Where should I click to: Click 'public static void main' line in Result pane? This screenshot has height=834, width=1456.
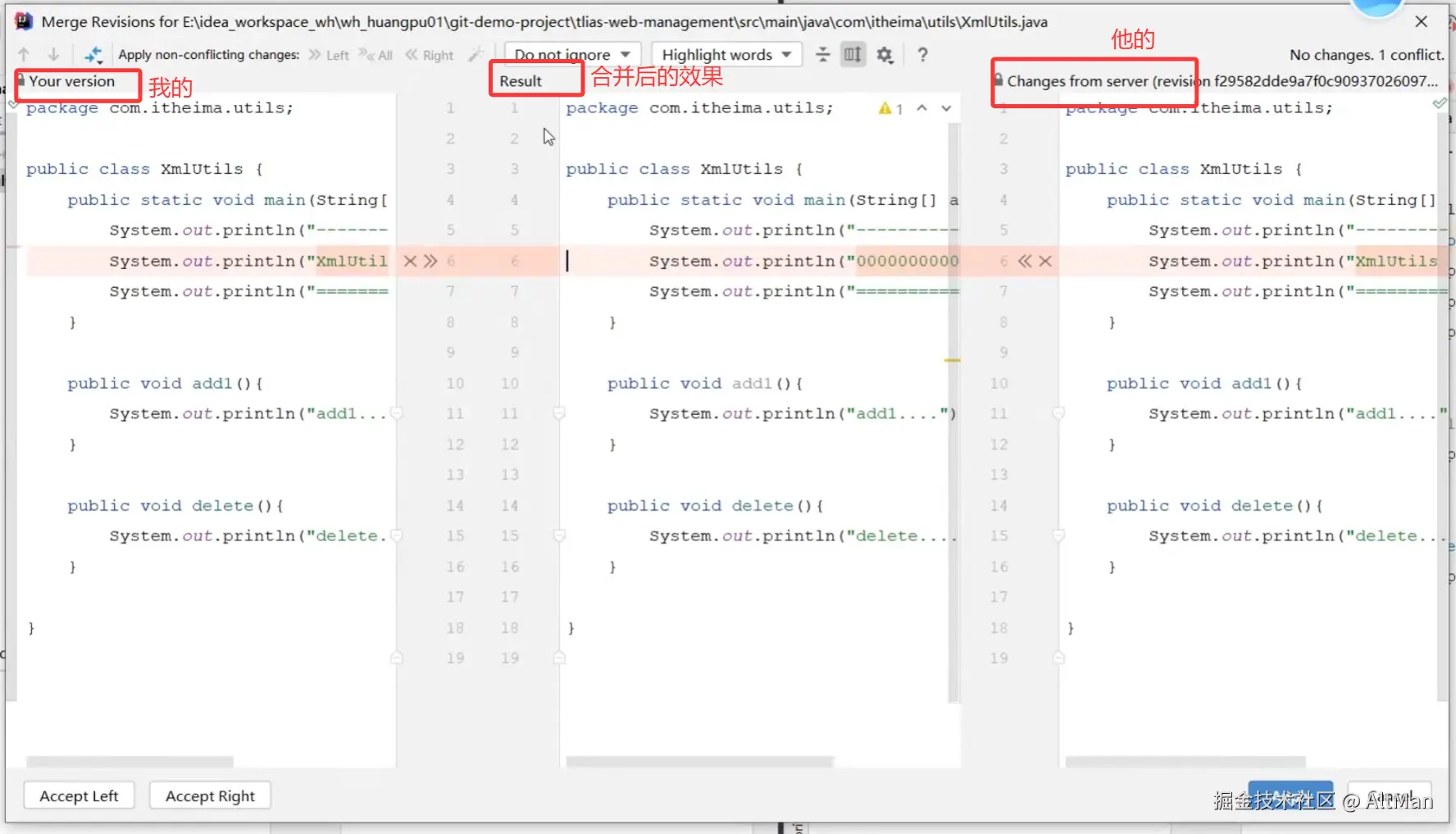pos(782,200)
